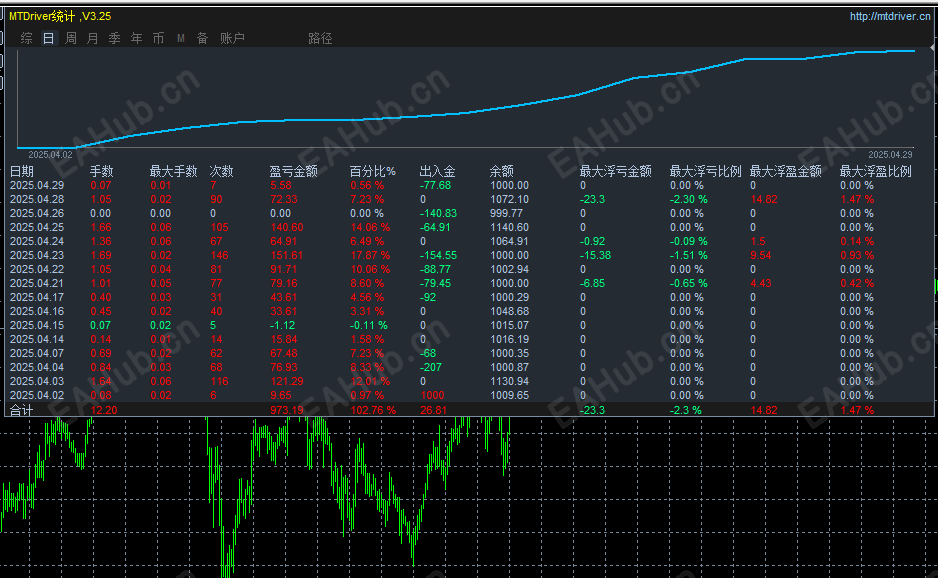Image resolution: width=938 pixels, height=578 pixels.
Task: Click the 百分比% column header
Action: pyautogui.click(x=372, y=171)
